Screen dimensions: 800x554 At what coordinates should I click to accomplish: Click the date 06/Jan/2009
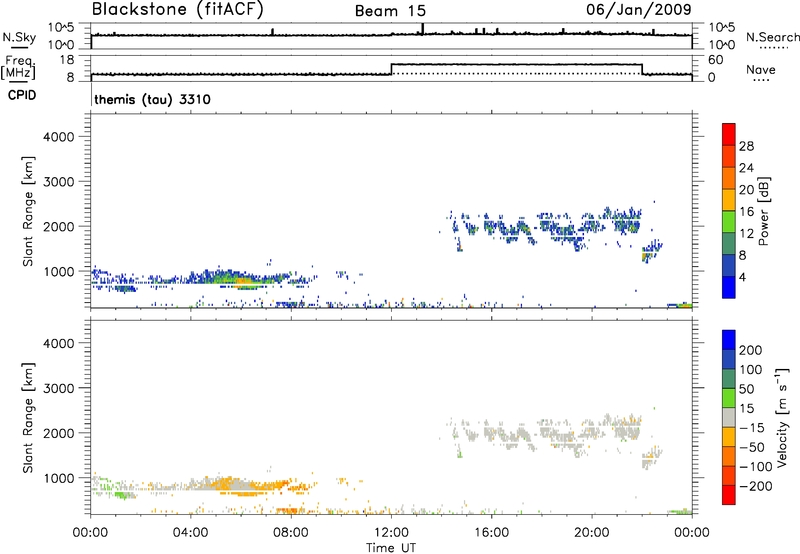click(x=639, y=9)
